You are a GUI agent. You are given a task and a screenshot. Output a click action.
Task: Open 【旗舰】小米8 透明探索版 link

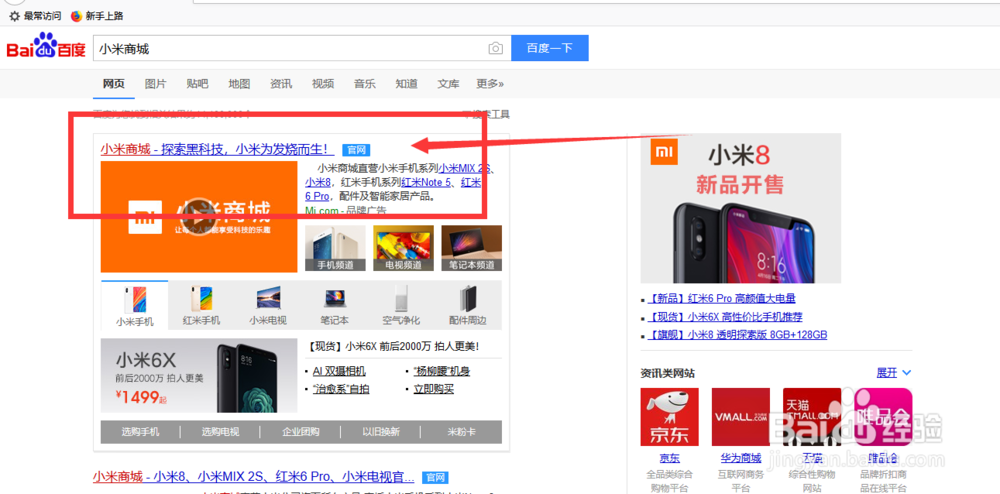pyautogui.click(x=737, y=335)
